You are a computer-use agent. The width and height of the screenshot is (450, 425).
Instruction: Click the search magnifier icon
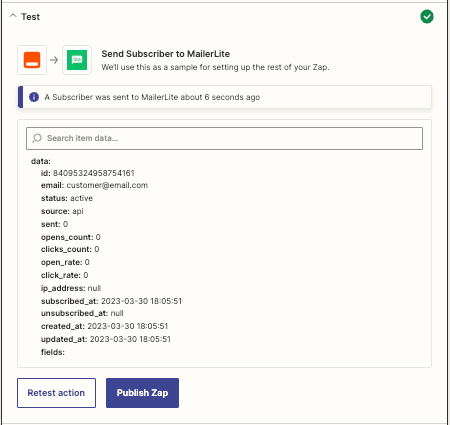(37, 138)
